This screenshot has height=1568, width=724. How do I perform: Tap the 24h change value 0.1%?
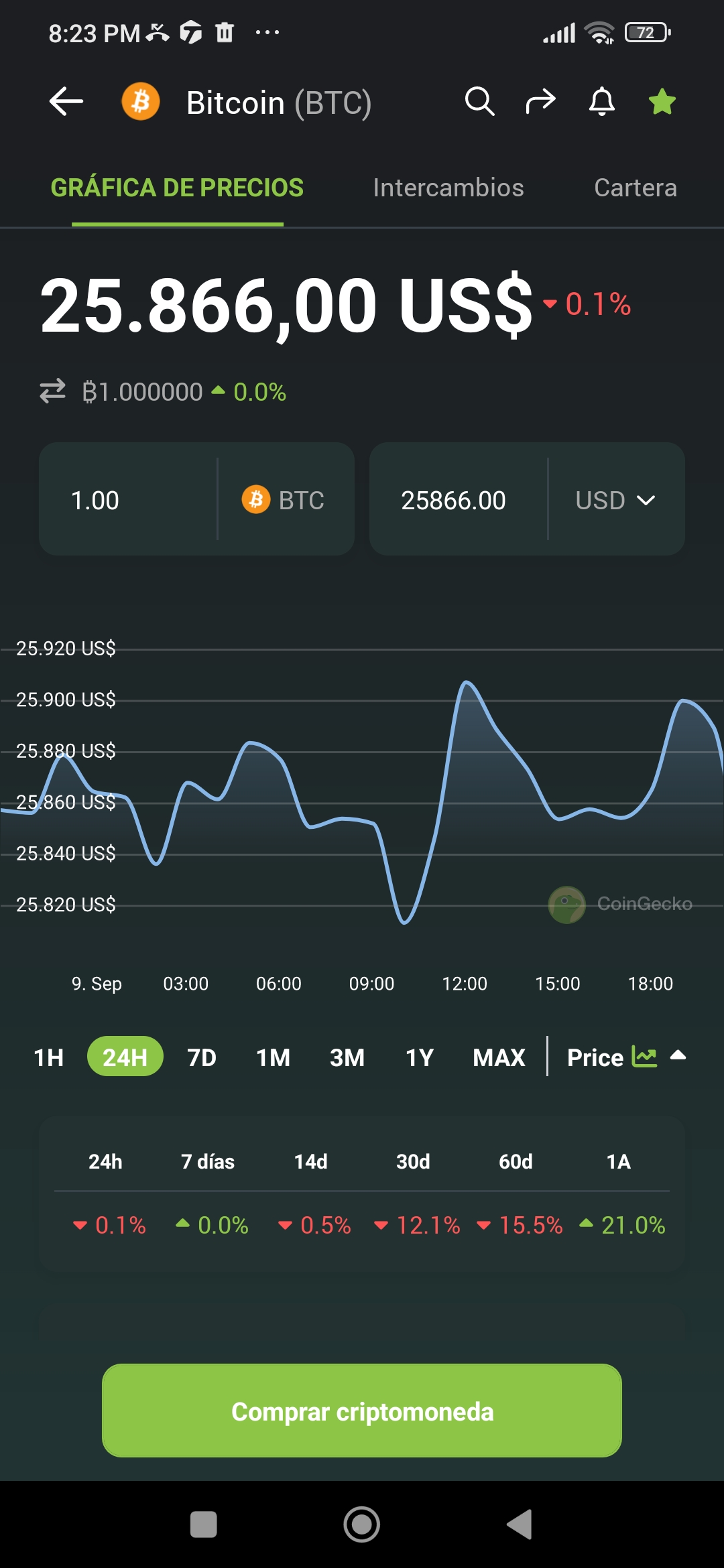click(109, 1225)
